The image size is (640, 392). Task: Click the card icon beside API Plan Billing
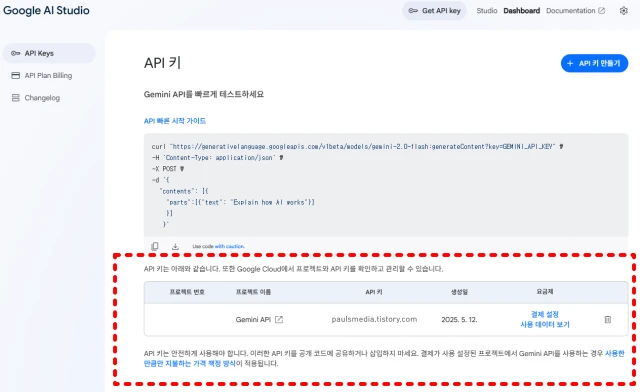pyautogui.click(x=16, y=76)
